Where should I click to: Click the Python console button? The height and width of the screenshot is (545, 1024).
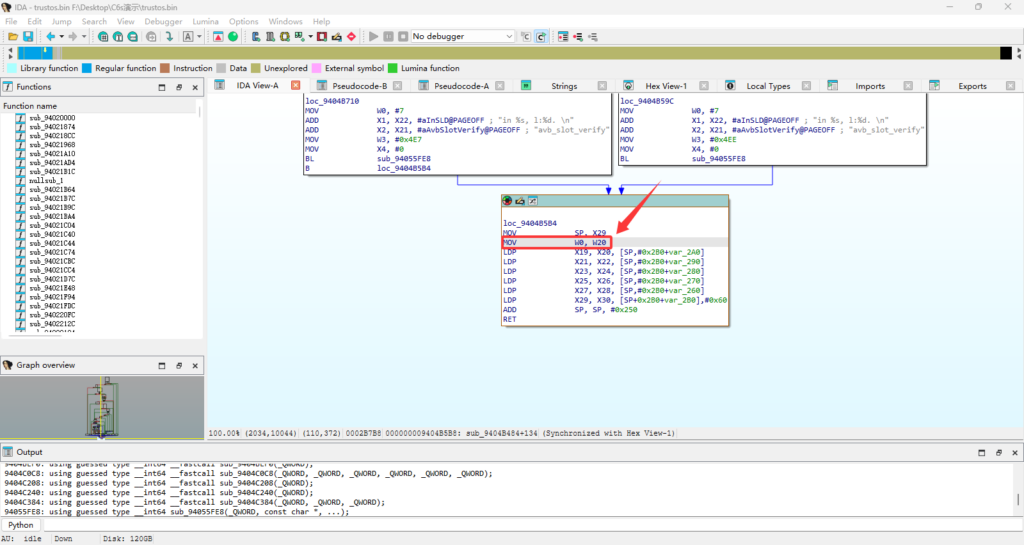click(x=20, y=524)
